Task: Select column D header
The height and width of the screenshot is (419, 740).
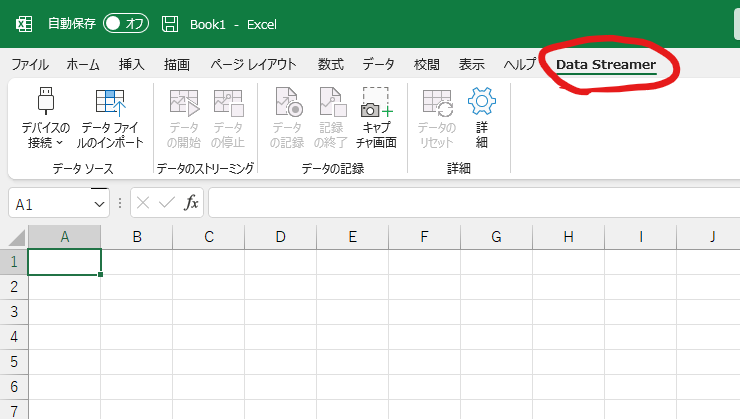Action: [280, 237]
